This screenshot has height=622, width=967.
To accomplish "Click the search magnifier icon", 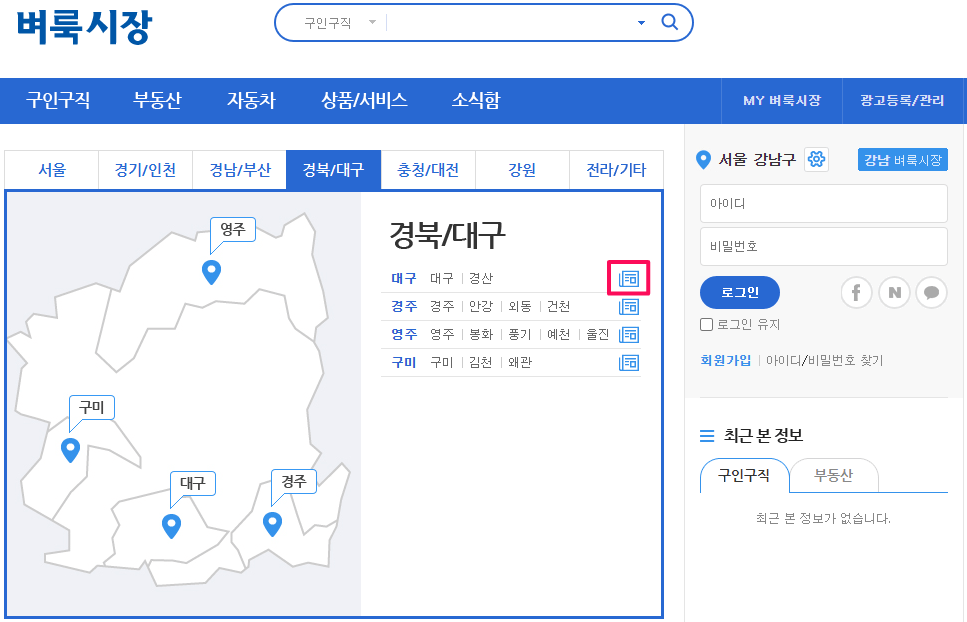I will point(670,23).
